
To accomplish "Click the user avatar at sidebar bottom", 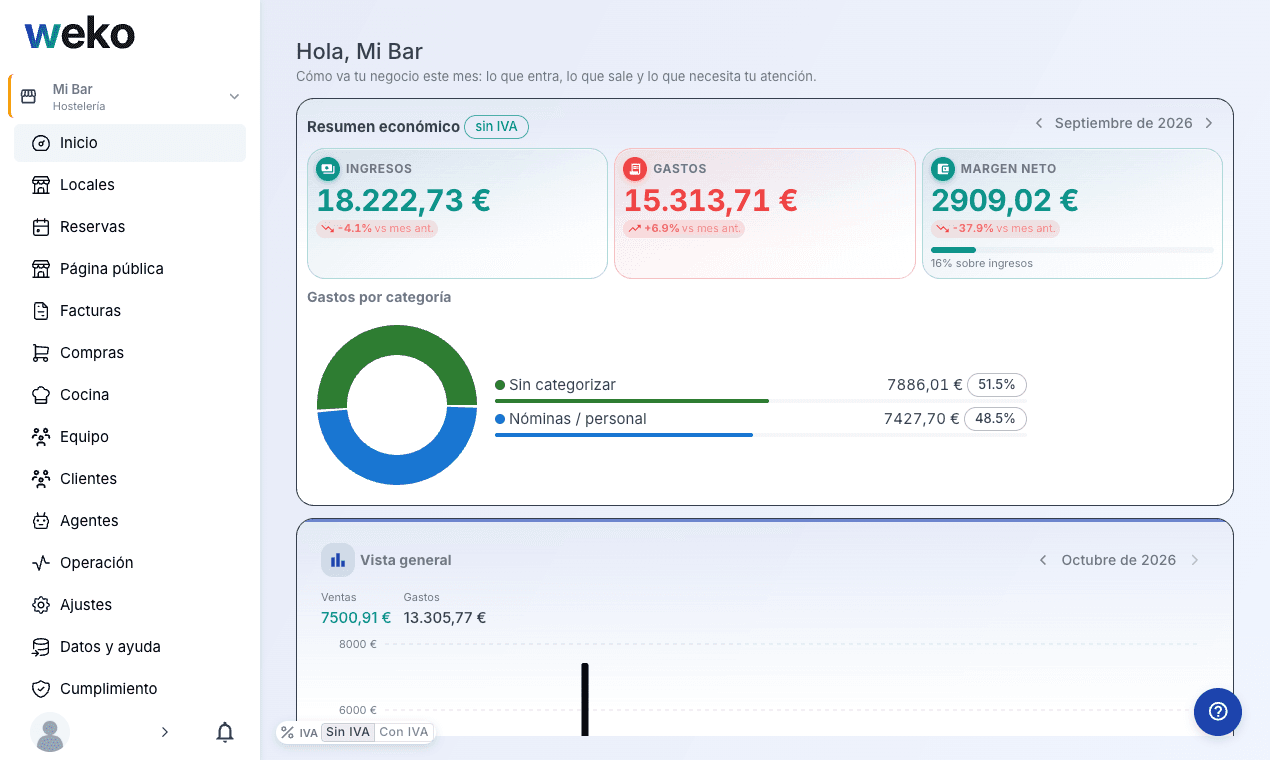I will pos(50,732).
